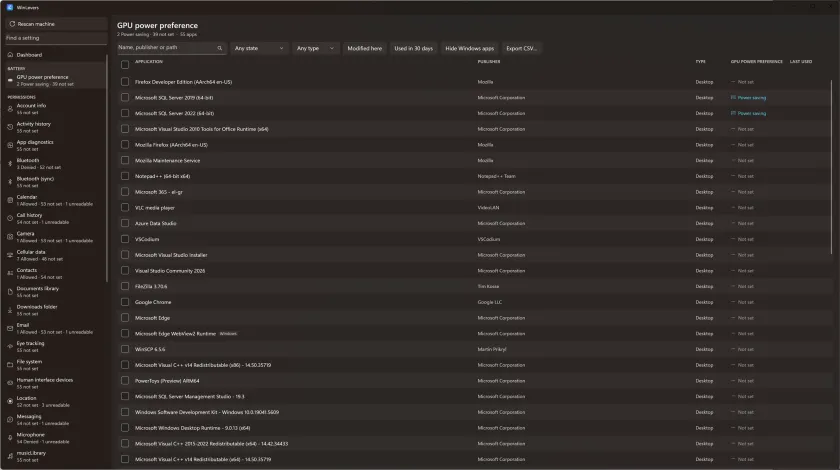Screen dimensions: 840x470
Task: Select the VLC media player checkbox
Action: pyautogui.click(x=125, y=207)
